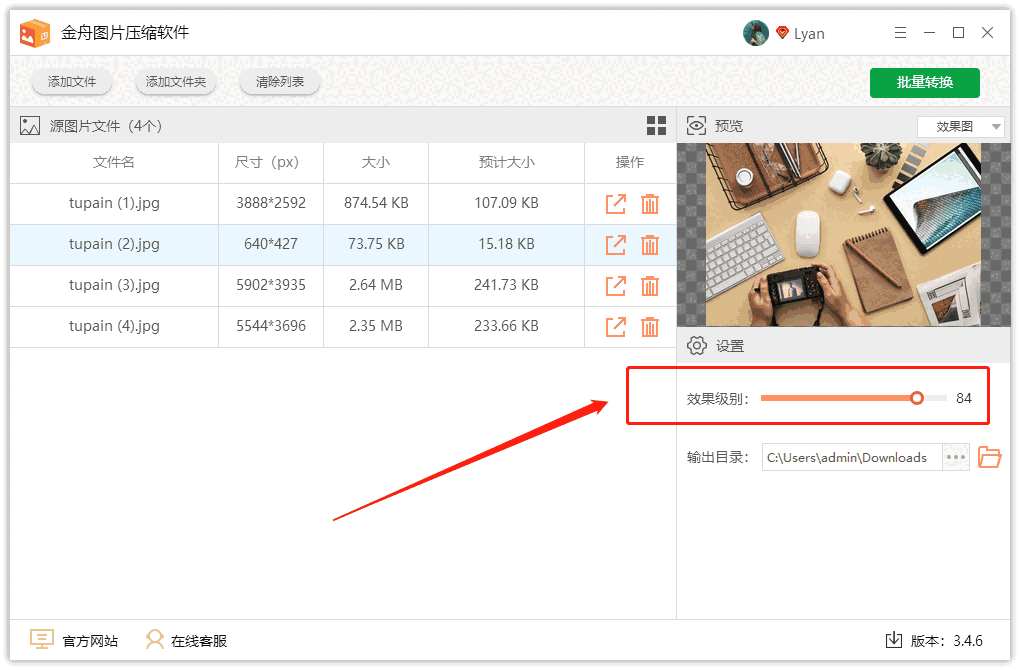Screen dimensions: 1020x670
Task: Click the app logo in title bar
Action: (36, 32)
